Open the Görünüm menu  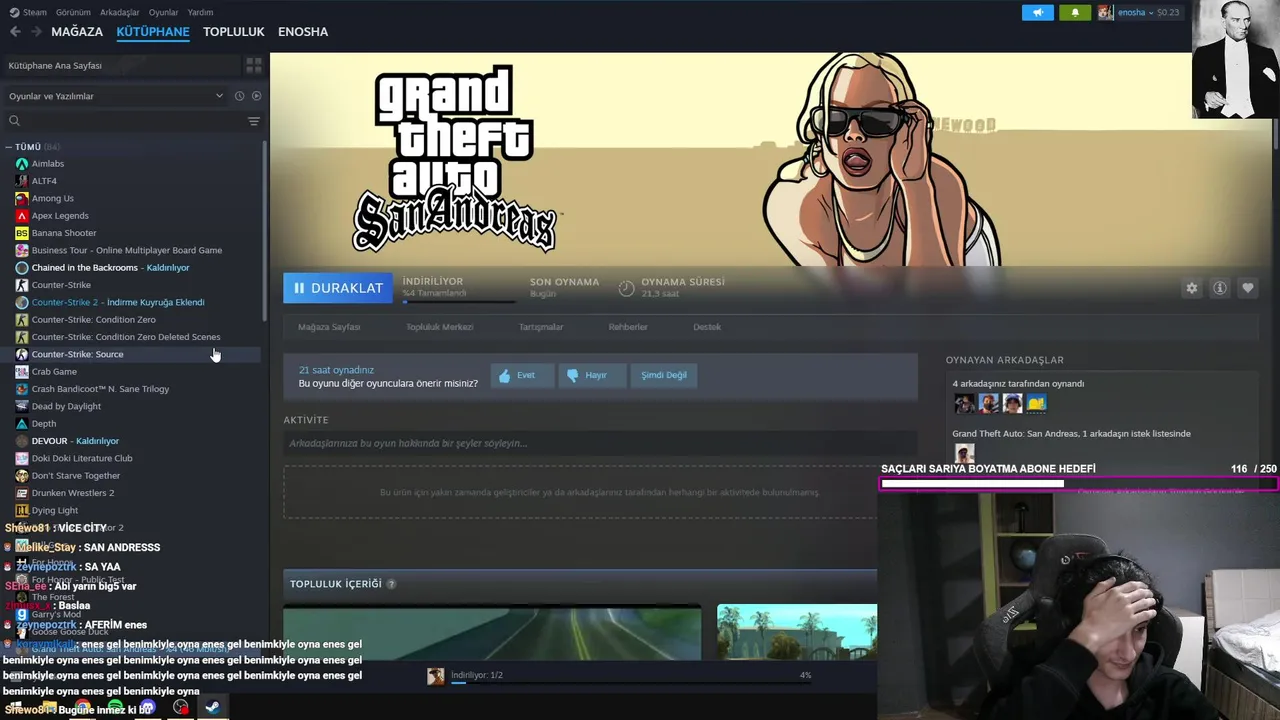(x=73, y=12)
